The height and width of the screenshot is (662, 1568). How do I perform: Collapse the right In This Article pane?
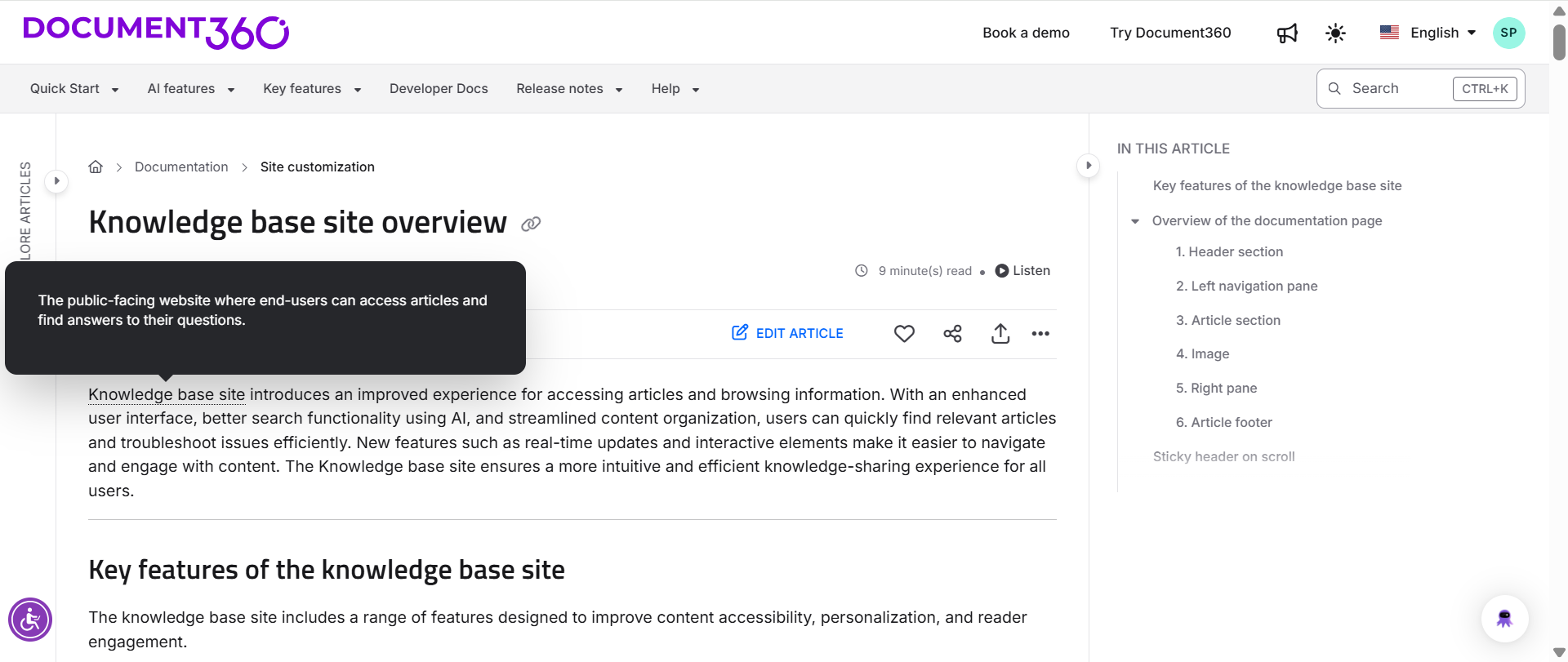click(x=1088, y=165)
